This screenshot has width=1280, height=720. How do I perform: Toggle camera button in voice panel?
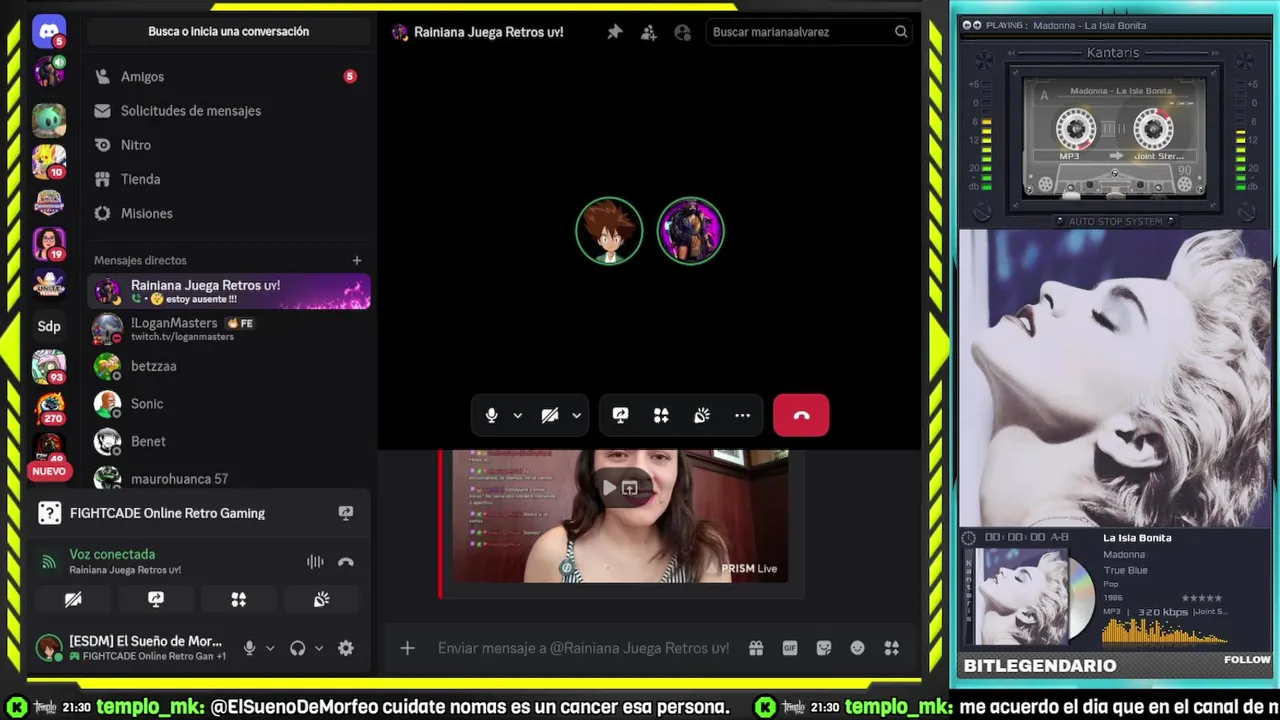73,600
